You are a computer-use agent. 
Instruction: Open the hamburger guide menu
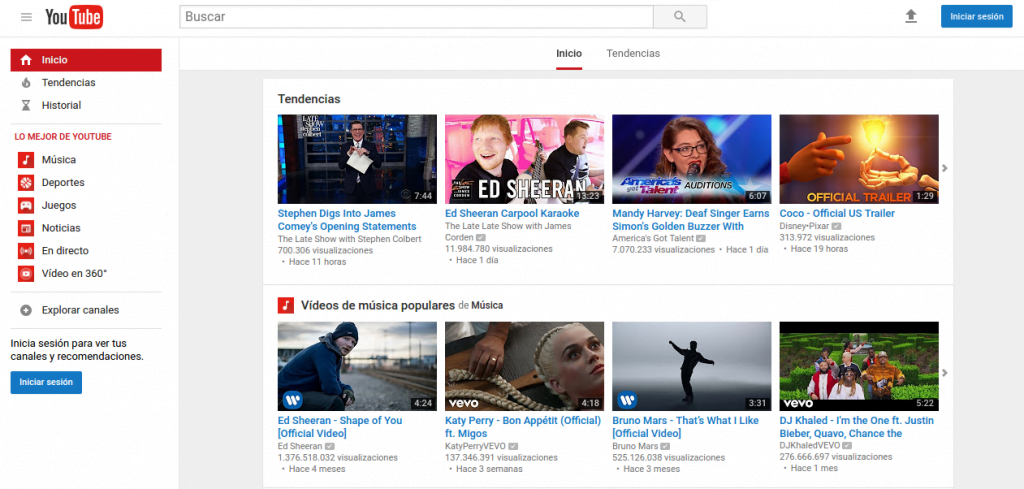[x=26, y=17]
